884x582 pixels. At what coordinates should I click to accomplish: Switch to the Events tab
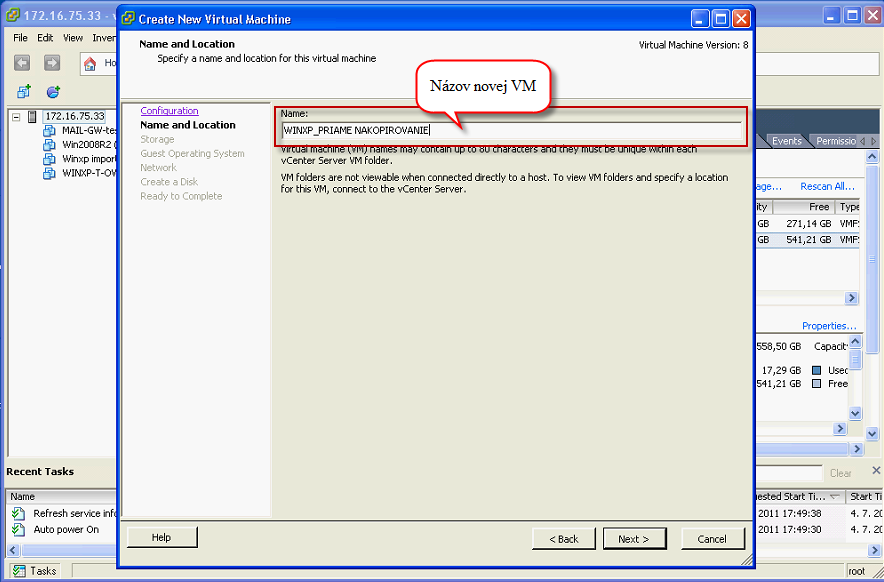(786, 141)
